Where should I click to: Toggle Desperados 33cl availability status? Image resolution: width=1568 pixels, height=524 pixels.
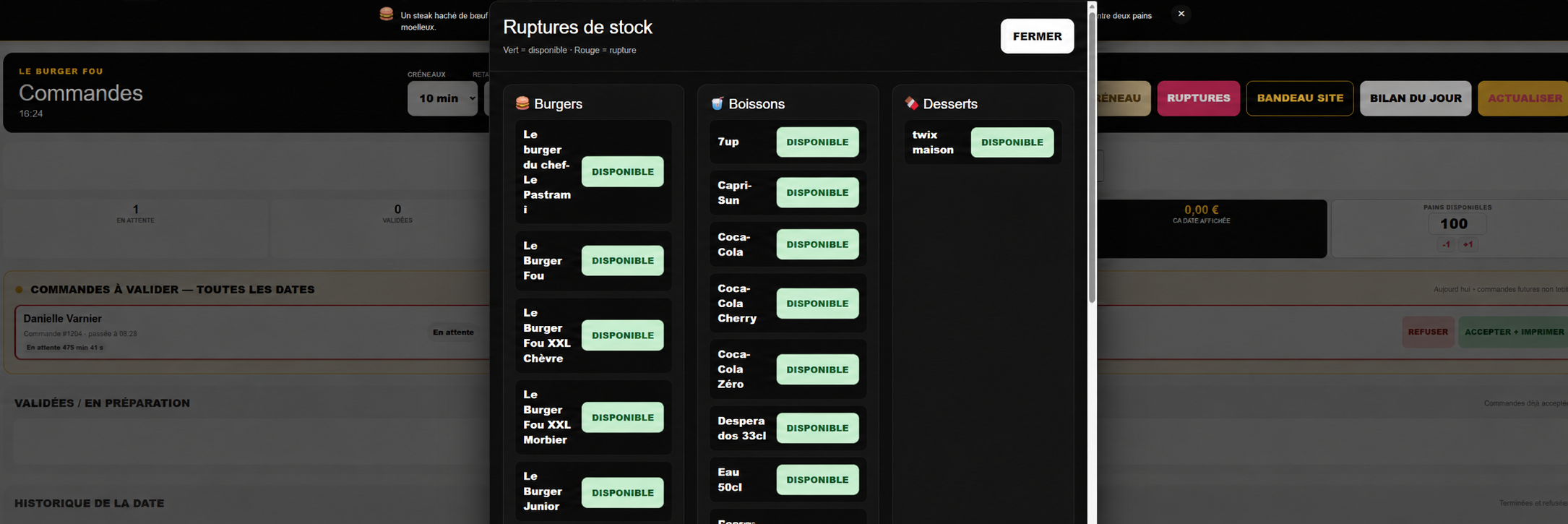pyautogui.click(x=817, y=428)
